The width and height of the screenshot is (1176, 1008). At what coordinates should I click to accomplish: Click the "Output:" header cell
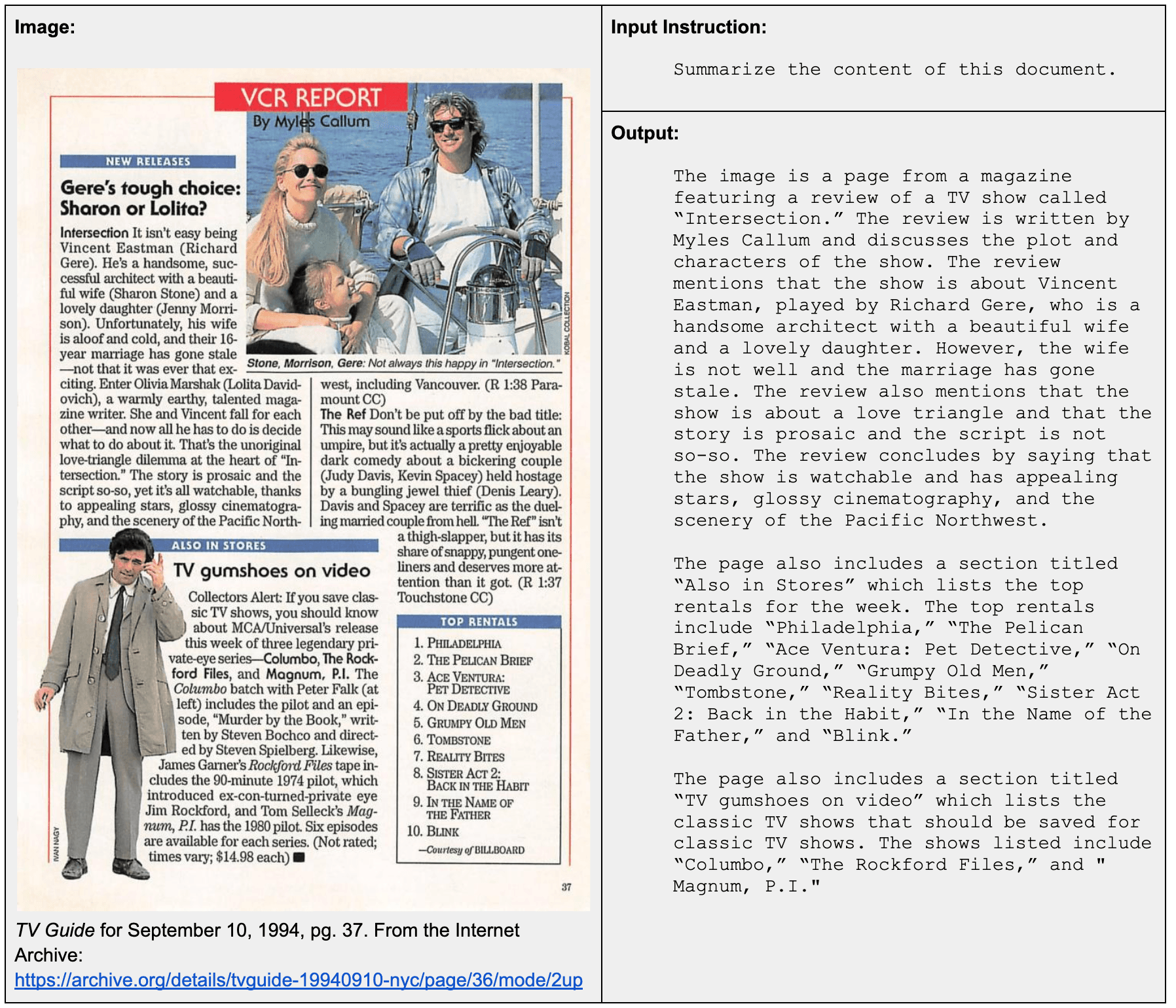(645, 132)
